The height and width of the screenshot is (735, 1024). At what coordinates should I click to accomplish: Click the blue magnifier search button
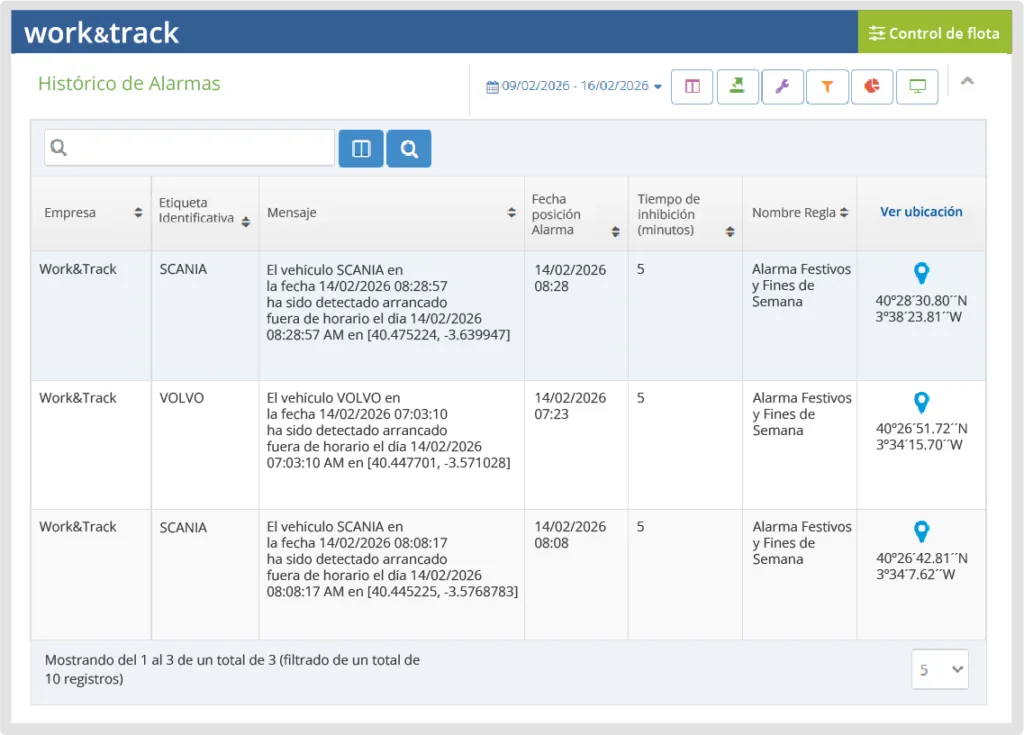[409, 149]
